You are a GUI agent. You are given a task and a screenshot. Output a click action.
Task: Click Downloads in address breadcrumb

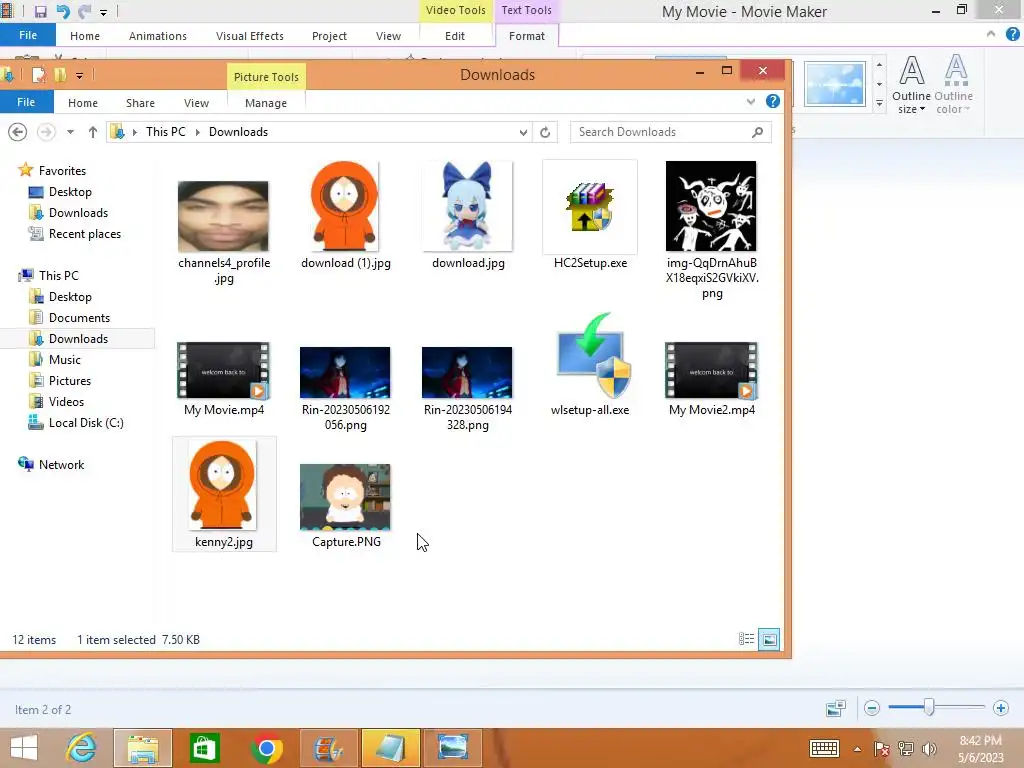coord(238,132)
